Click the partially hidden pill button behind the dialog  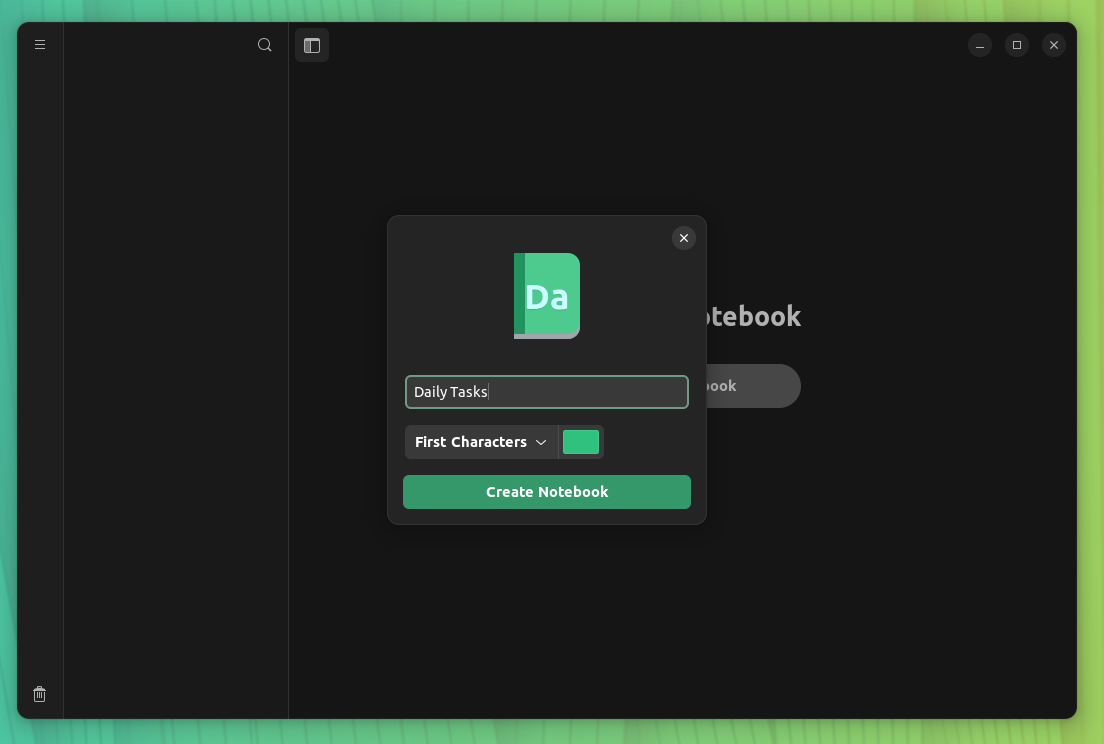click(x=760, y=386)
